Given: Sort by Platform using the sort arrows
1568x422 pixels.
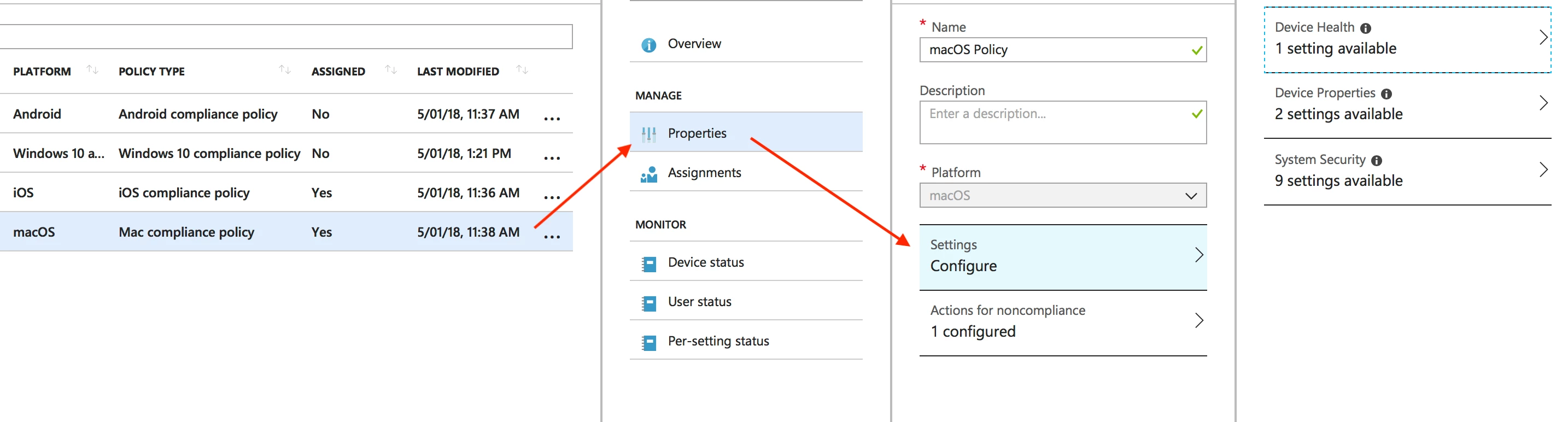Looking at the screenshot, I should [92, 69].
